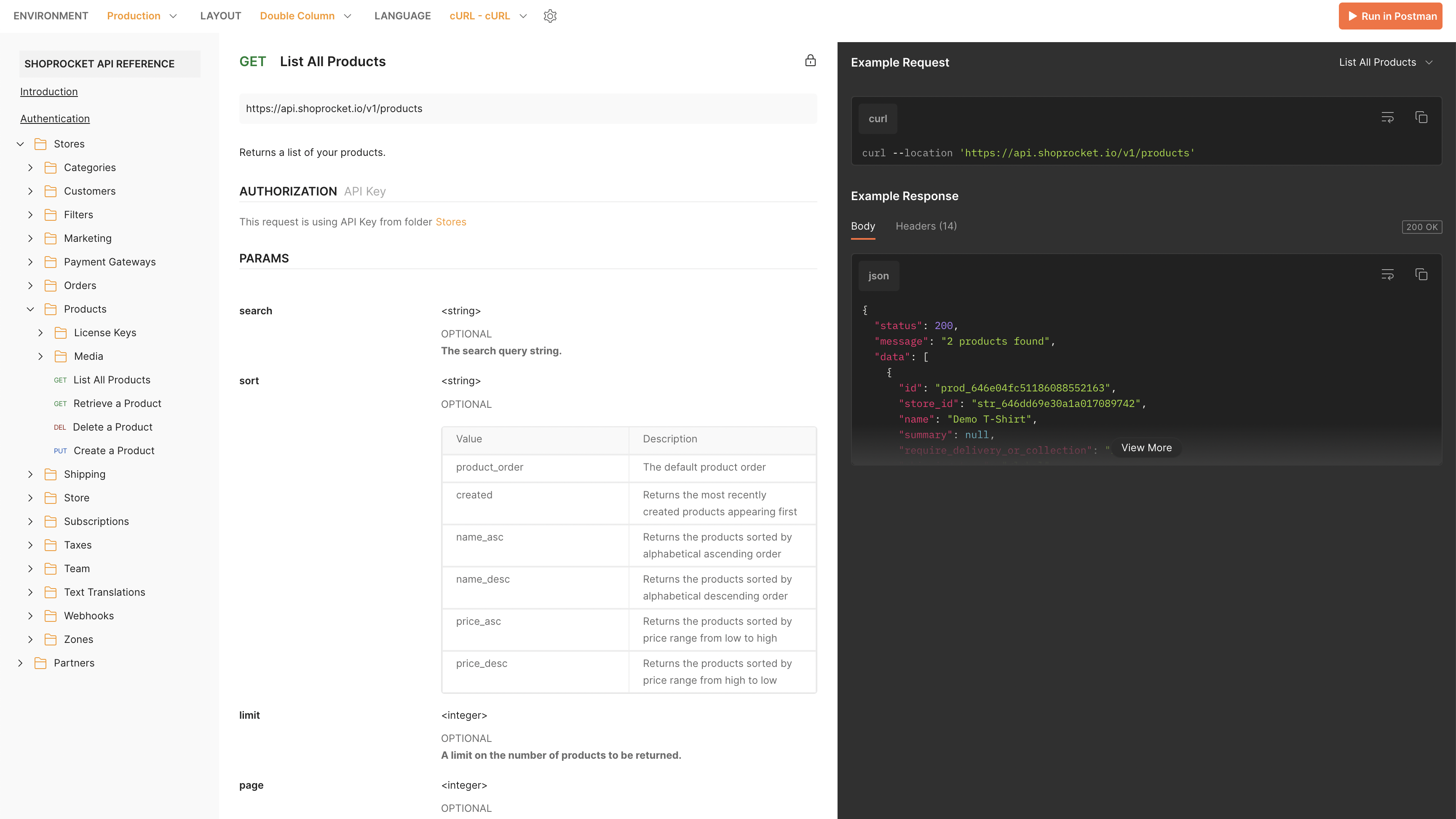The image size is (1456, 819).
Task: Select GET Retrieve a Product request
Action: click(107, 404)
